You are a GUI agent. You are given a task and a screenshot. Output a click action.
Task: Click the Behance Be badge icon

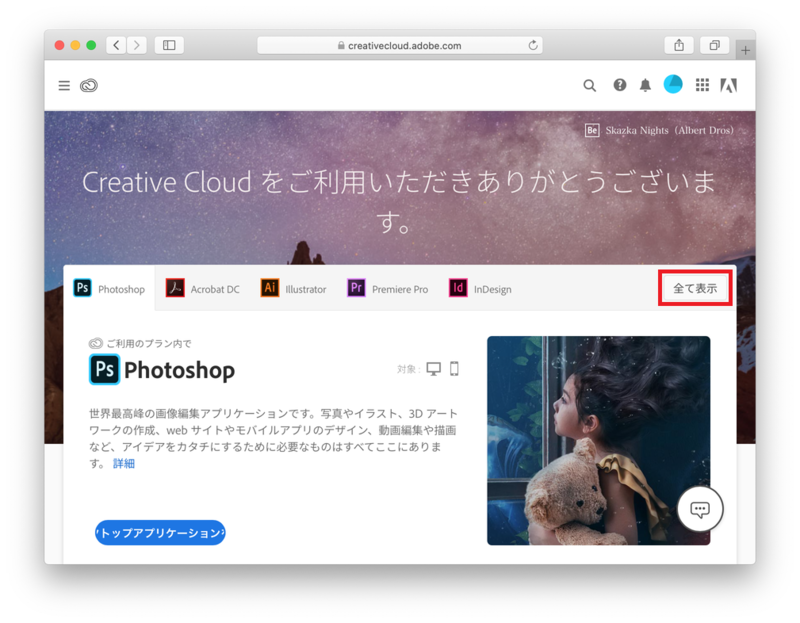592,130
